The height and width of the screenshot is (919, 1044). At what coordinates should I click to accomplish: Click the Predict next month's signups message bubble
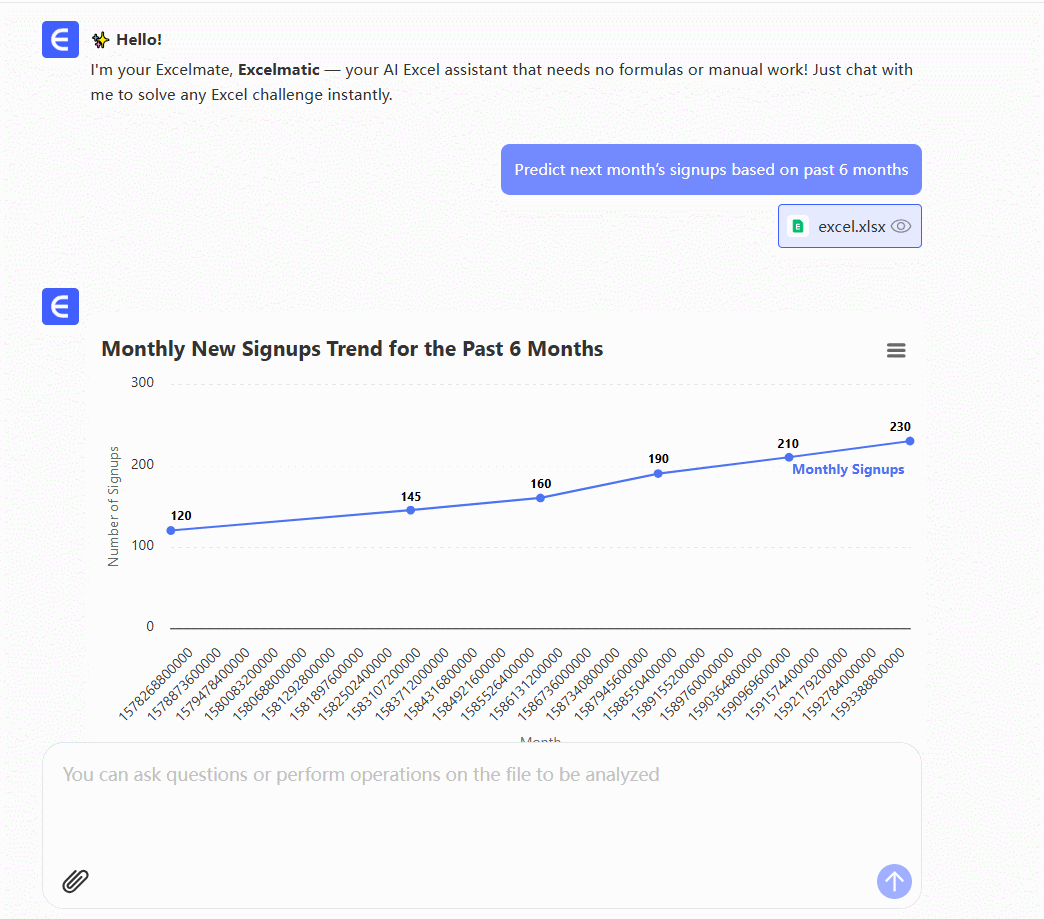point(711,170)
